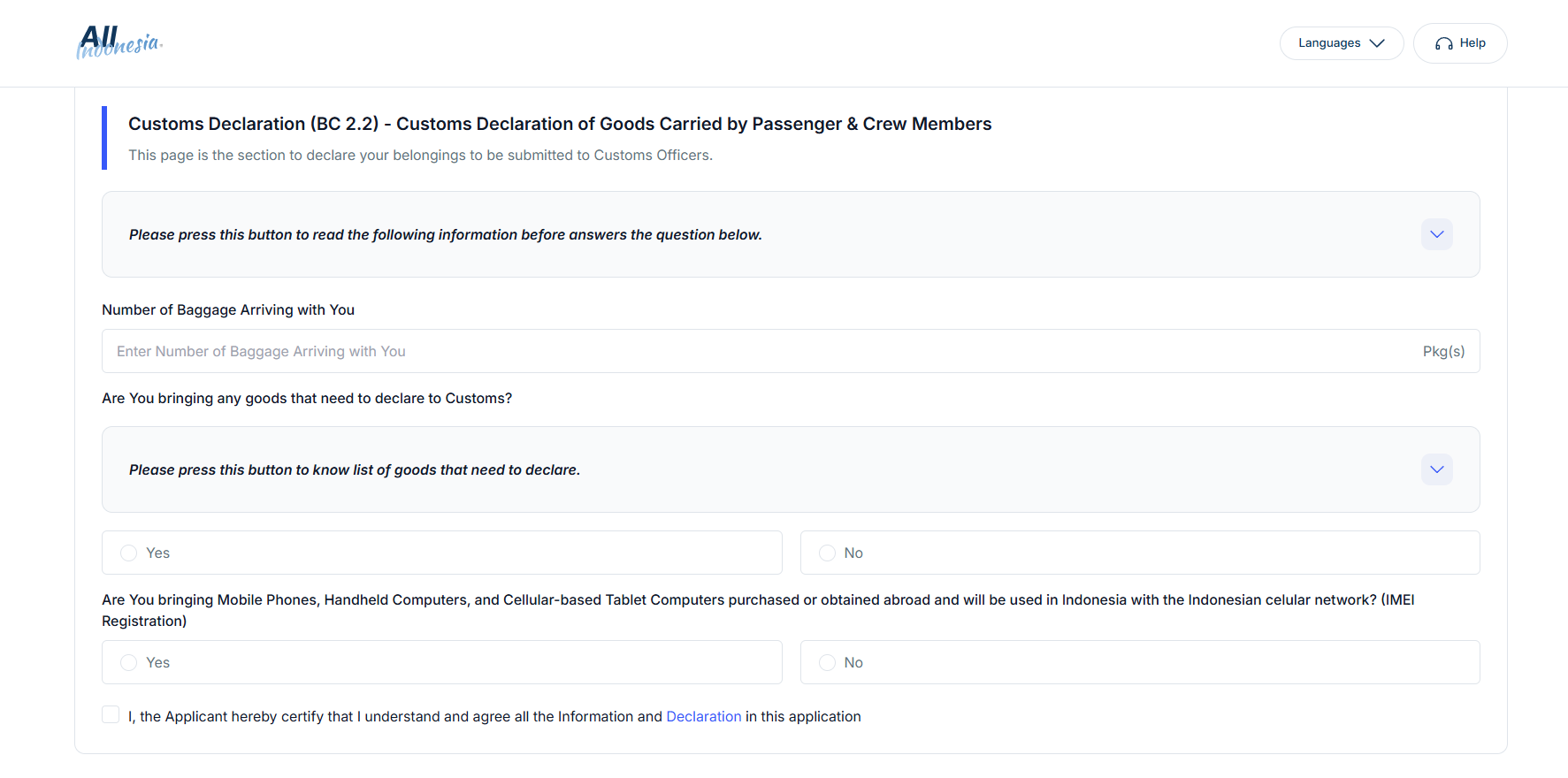Click the Yes option box under IMEI question
Screen dimensions: 1568x778
point(441,662)
